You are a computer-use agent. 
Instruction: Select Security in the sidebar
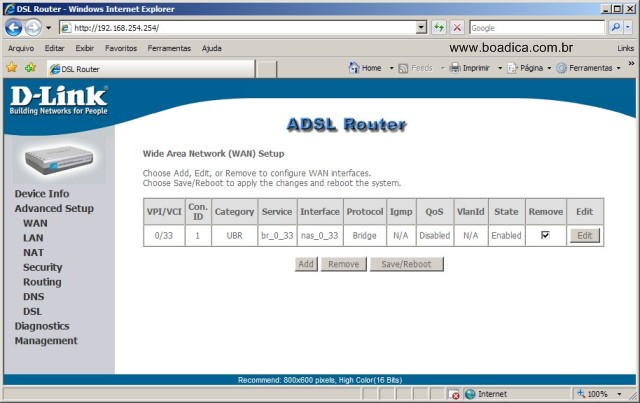43,267
